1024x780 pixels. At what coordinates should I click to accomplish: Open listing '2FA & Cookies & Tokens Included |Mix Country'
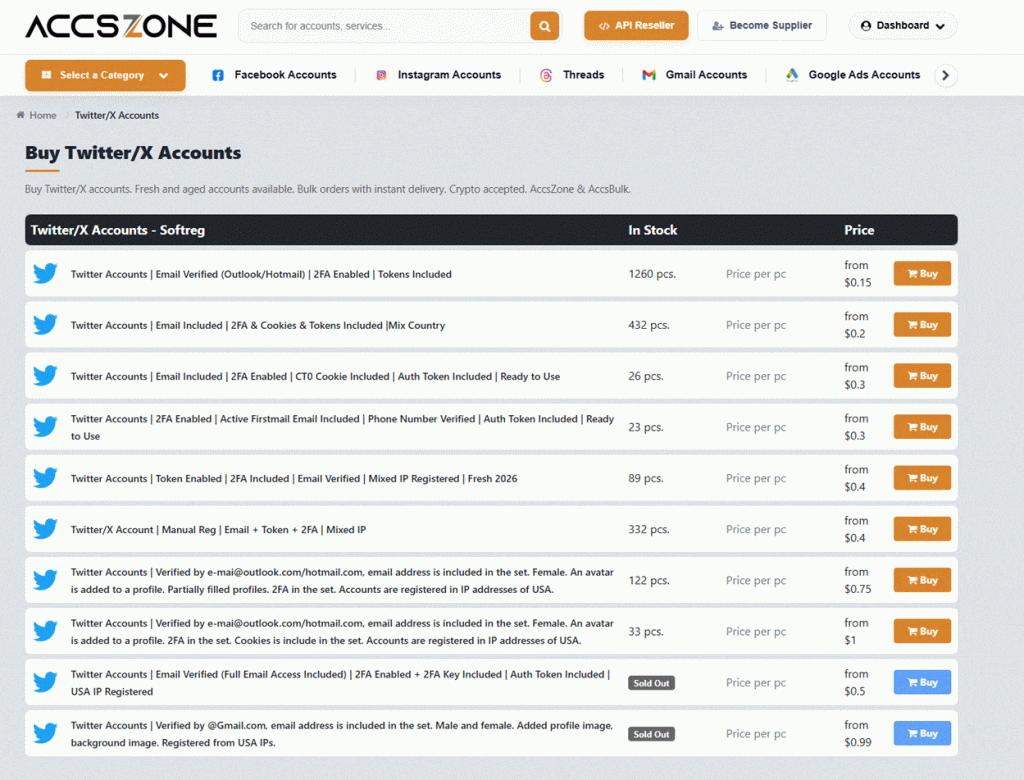point(258,325)
